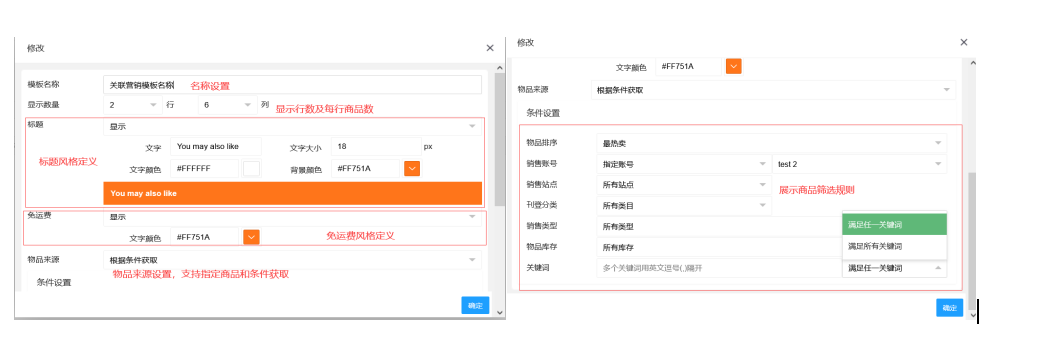This screenshot has height=362, width=1050.
Task: Open the 销售类型 dropdown showing 所有类型
Action: click(719, 227)
